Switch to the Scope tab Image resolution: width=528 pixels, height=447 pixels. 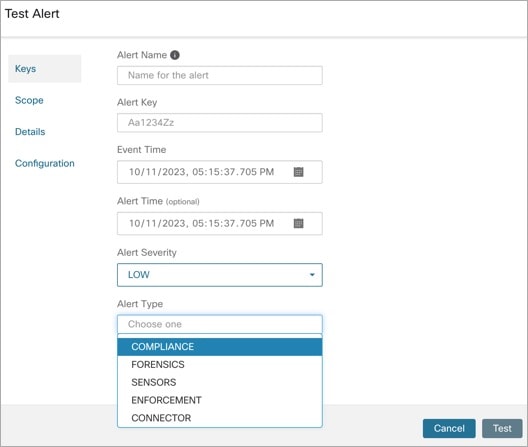(29, 100)
